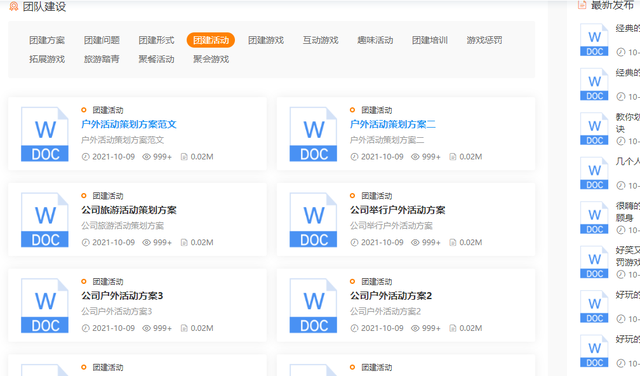Open sidebar DOC thumbnail beside 好笑又 item

click(x=594, y=262)
